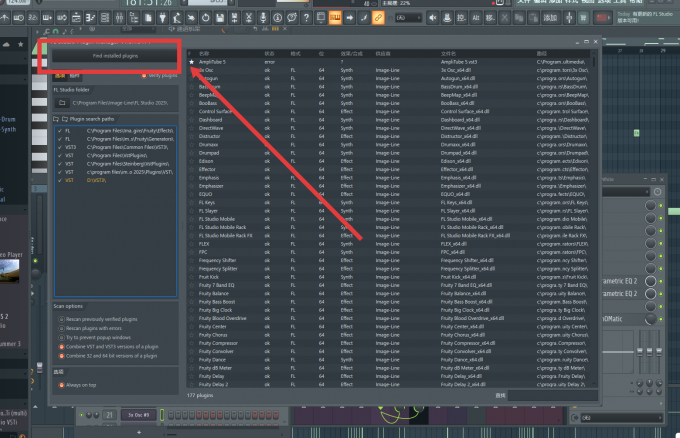Open the project info icon

278,18
